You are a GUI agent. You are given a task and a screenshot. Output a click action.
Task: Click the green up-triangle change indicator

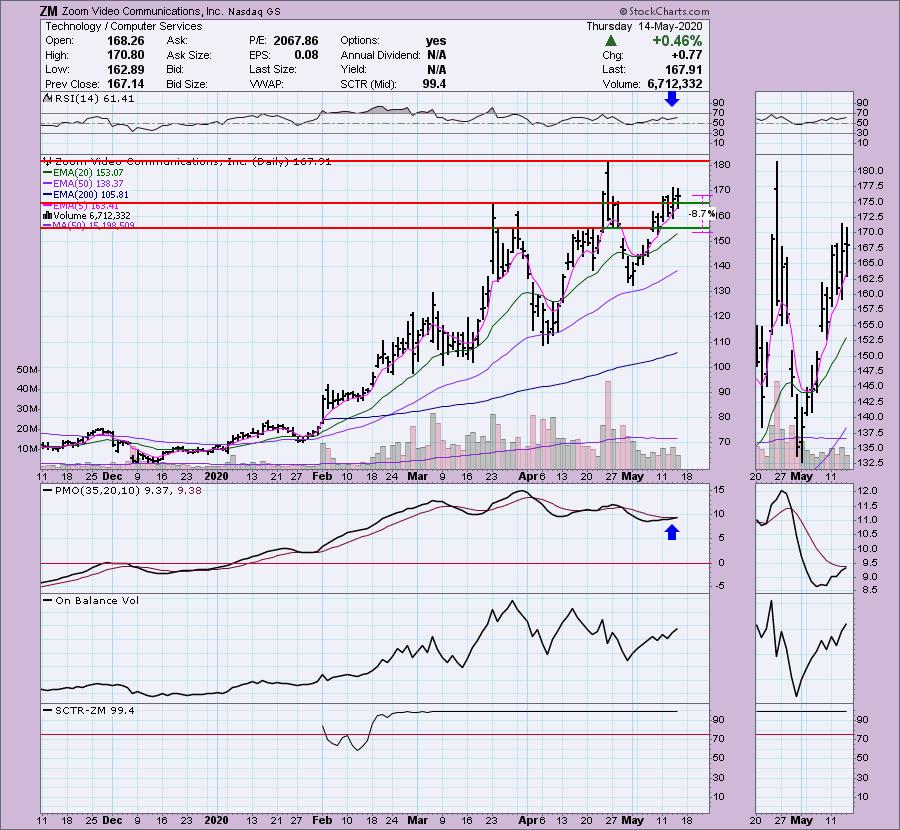pyautogui.click(x=611, y=41)
